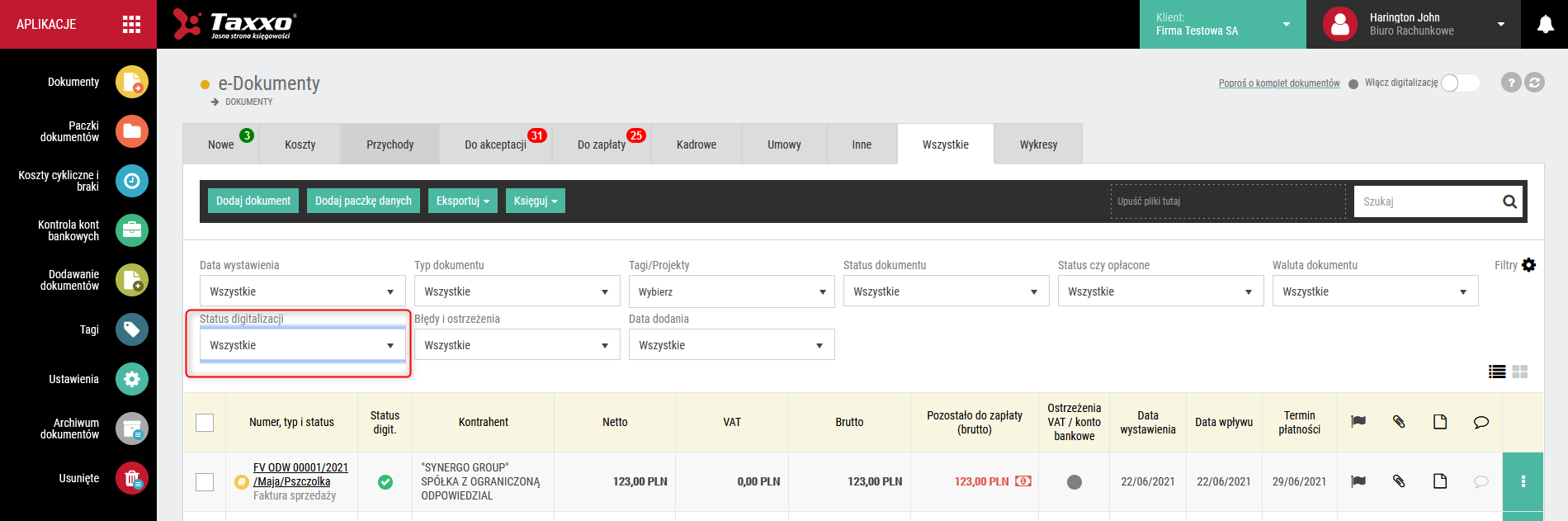Expand the Eksportuj dropdown button
Viewport: 1568px width, 521px height.
463,201
